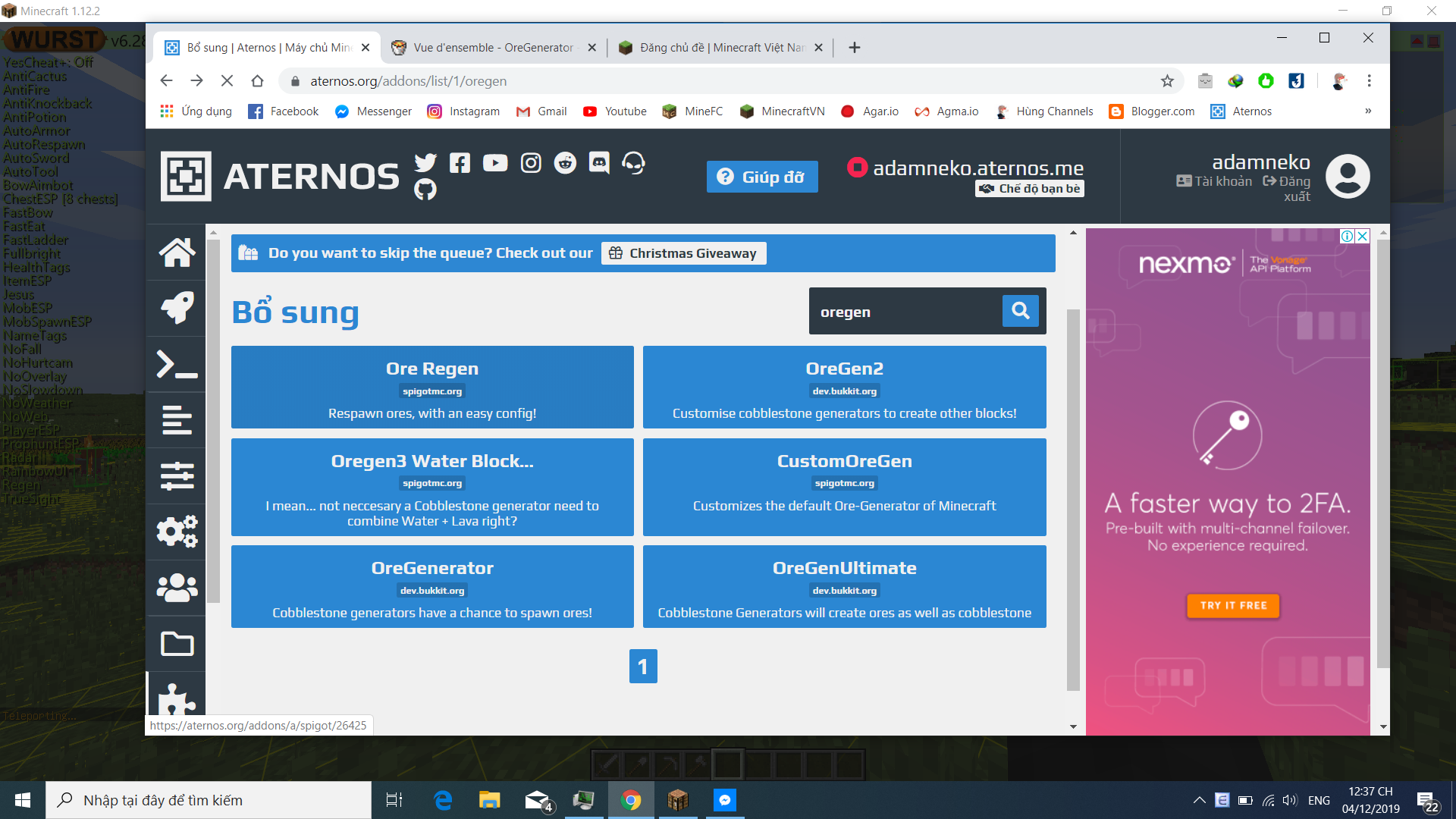
Task: Switch to the Vue d'ensemble OreGenerator tab
Action: pos(493,48)
